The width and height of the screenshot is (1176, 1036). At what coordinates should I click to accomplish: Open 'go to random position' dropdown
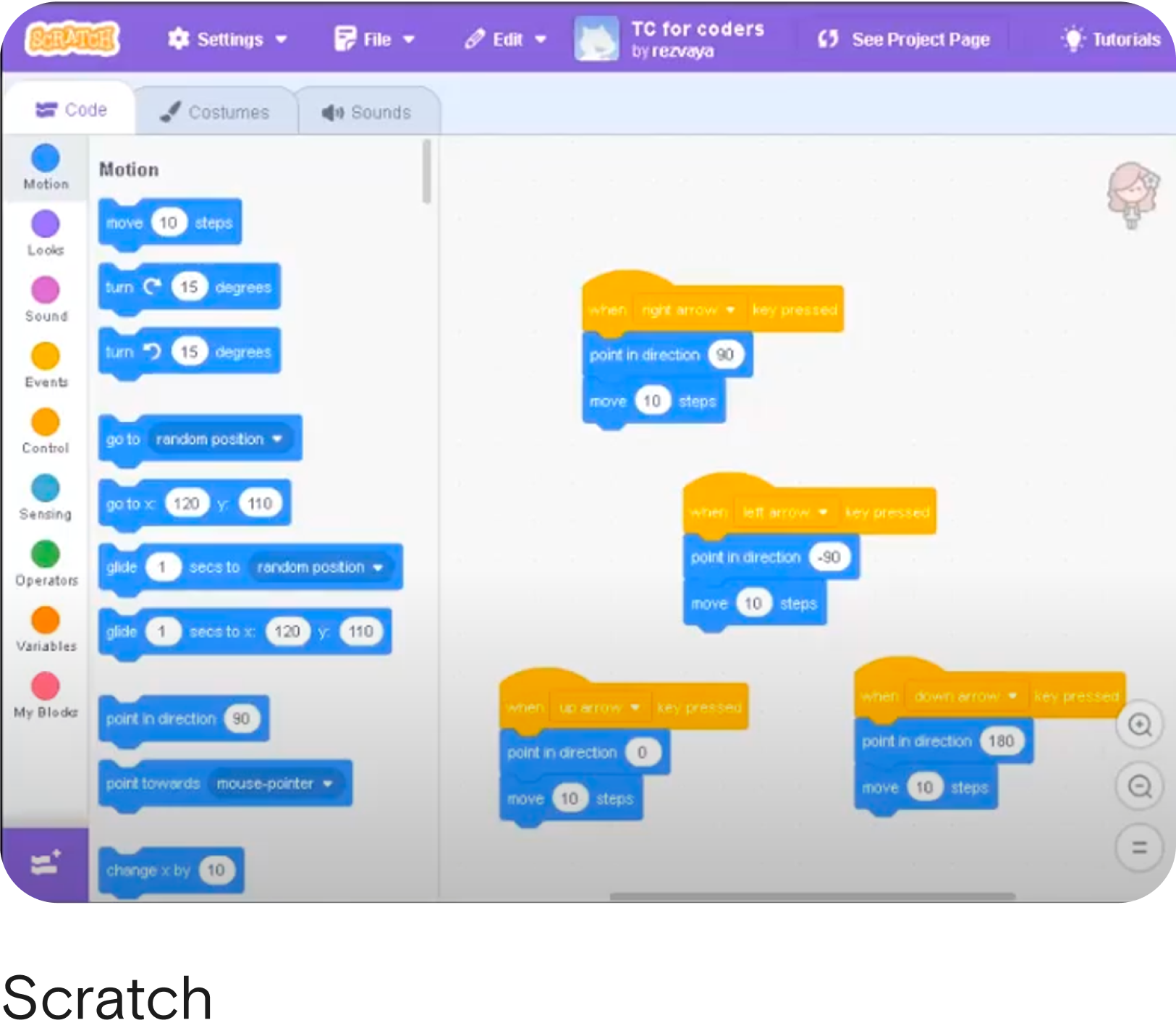pos(219,439)
